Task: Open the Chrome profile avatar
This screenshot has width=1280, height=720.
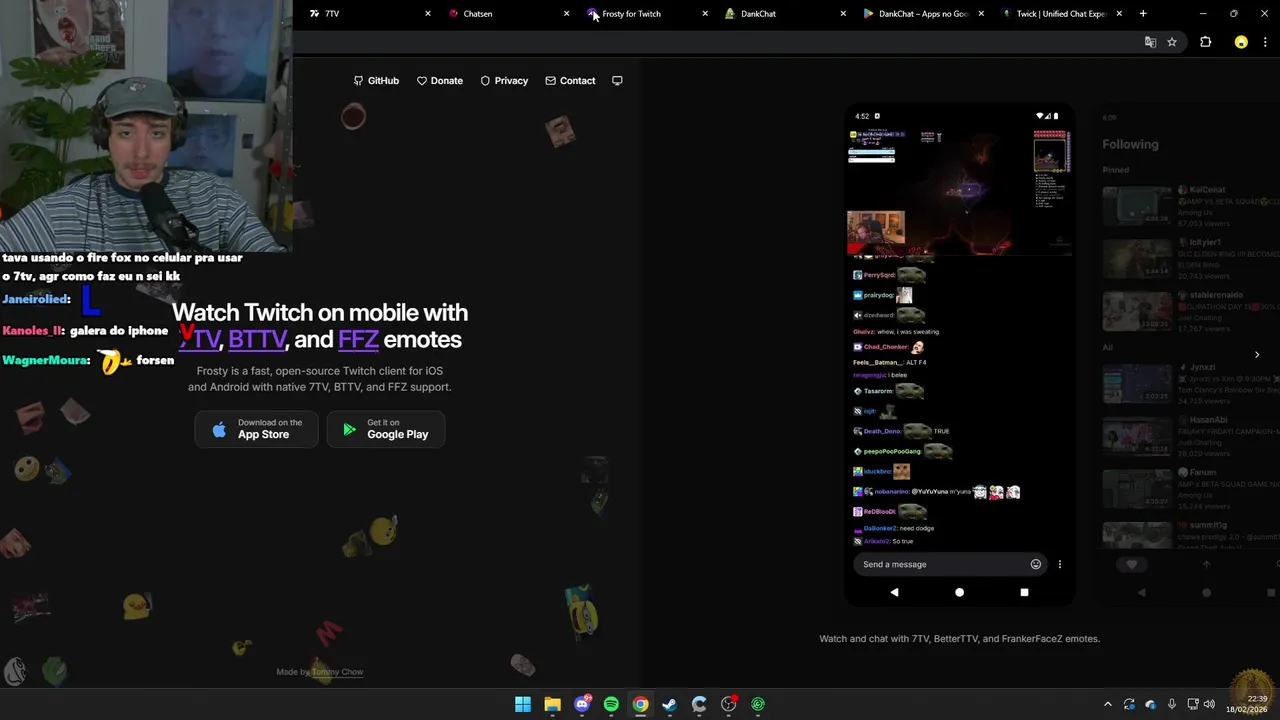Action: coord(1241,42)
